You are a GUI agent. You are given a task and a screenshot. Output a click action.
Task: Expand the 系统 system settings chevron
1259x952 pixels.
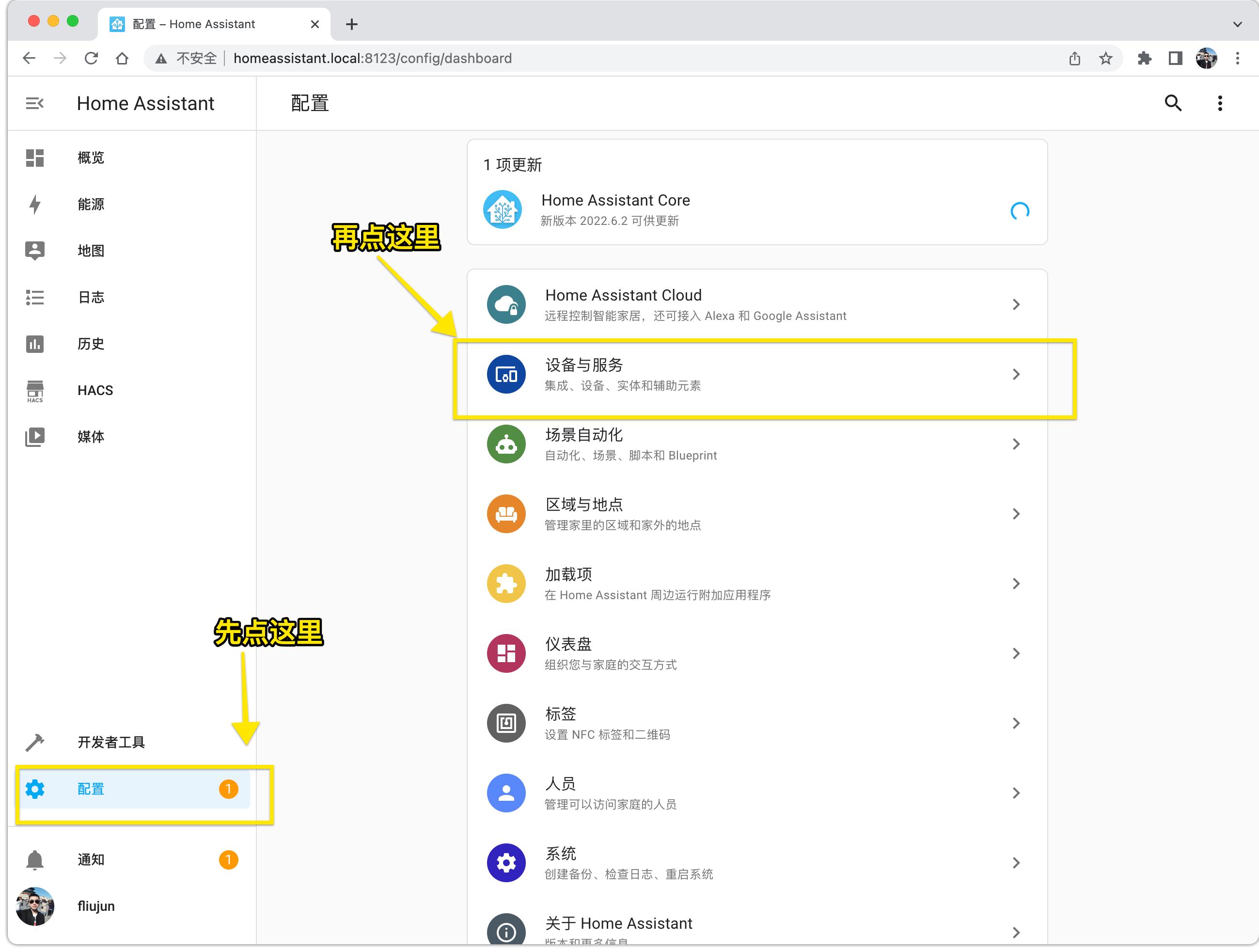tap(1018, 863)
